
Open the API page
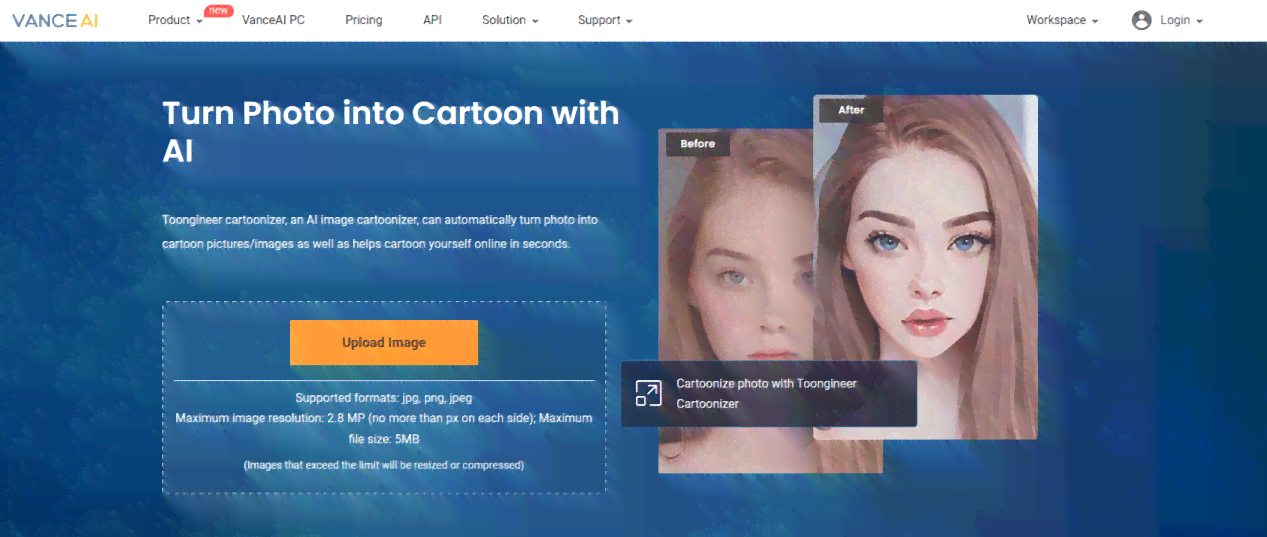(432, 20)
